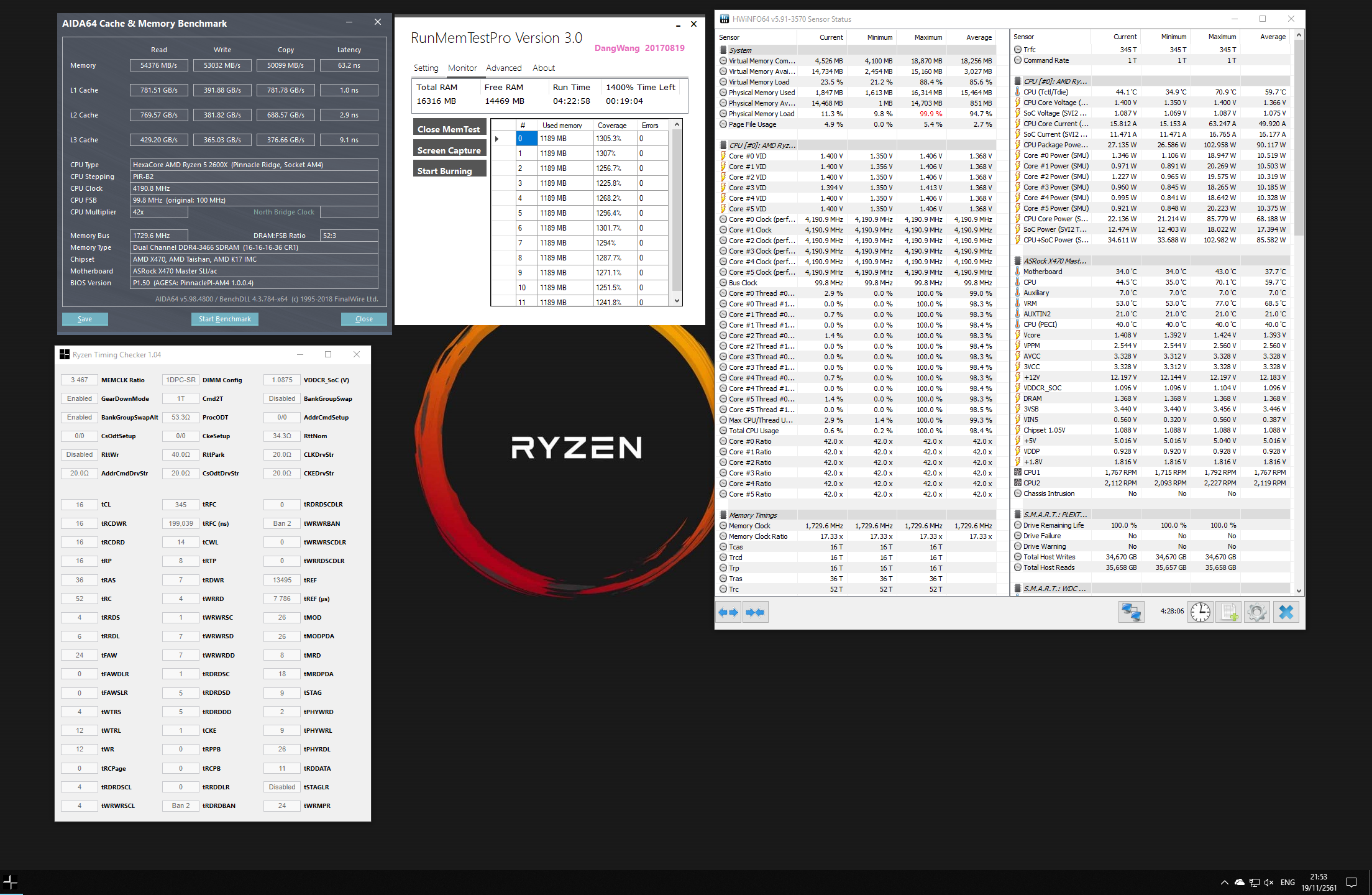Open HWiNFO sensor settings gear icon
The width and height of the screenshot is (1372, 895).
click(x=1257, y=612)
